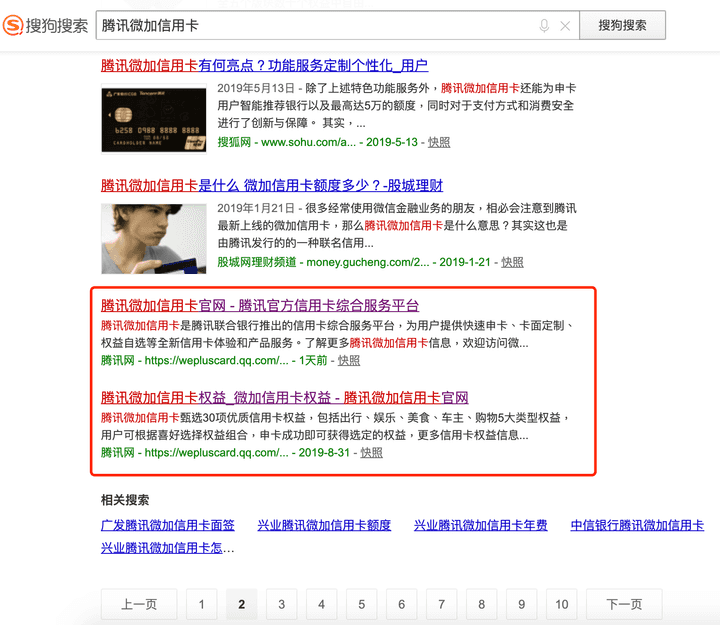Go to results page 10
This screenshot has height=625, width=720.
(562, 604)
